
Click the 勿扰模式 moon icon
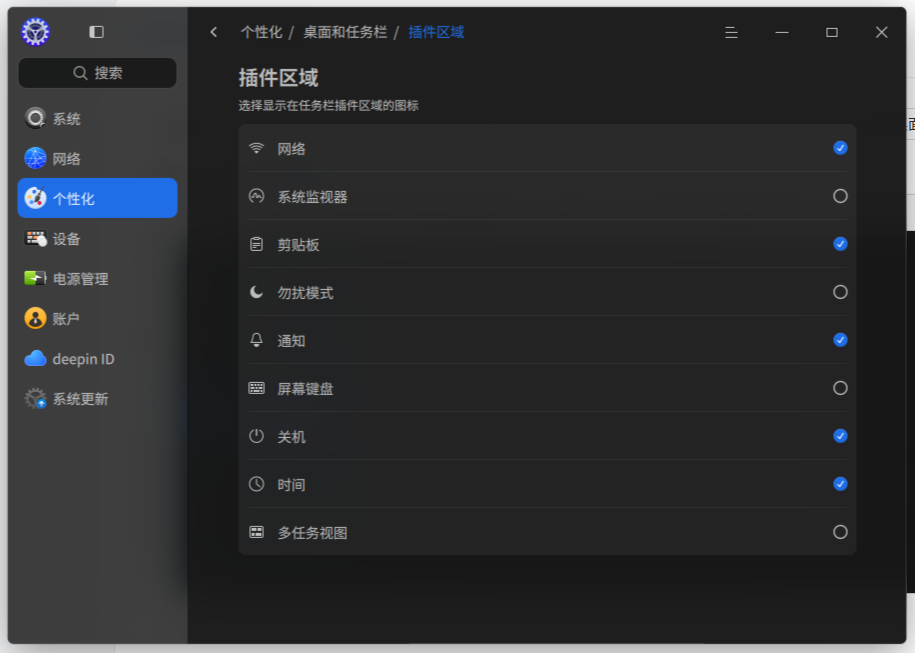pos(256,292)
